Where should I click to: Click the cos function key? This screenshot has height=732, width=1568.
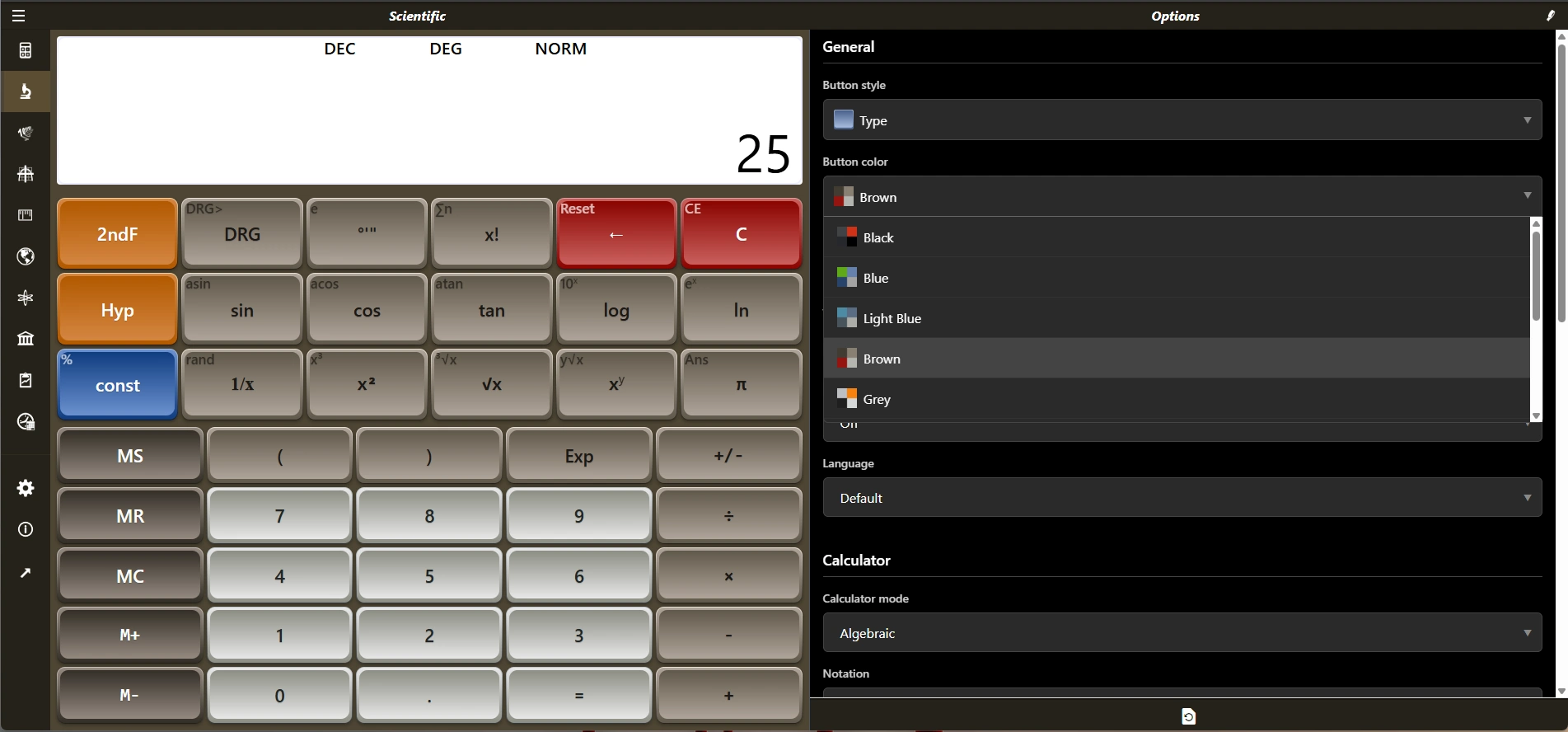coord(367,309)
